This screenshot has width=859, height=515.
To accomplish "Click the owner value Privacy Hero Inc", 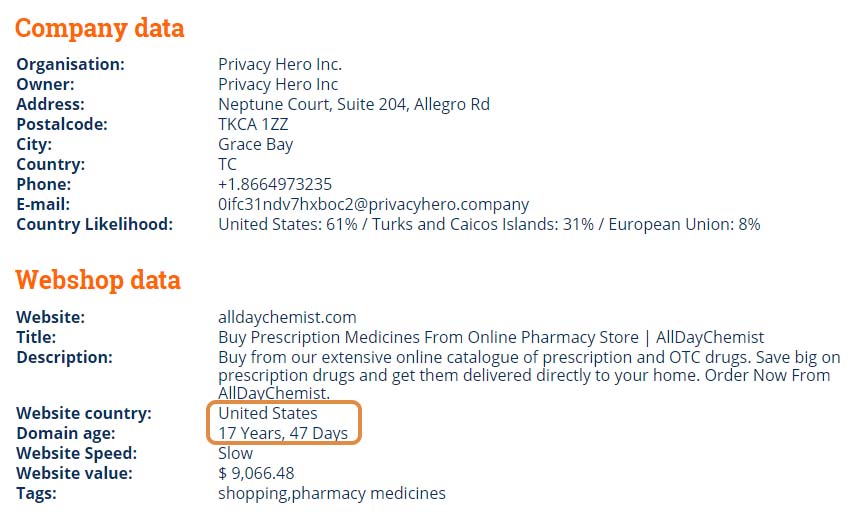I will [278, 84].
